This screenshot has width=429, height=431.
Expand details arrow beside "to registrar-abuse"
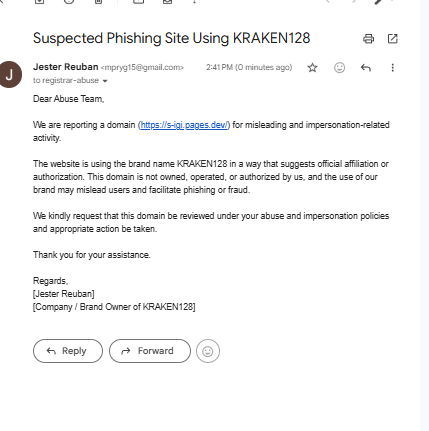(105, 81)
